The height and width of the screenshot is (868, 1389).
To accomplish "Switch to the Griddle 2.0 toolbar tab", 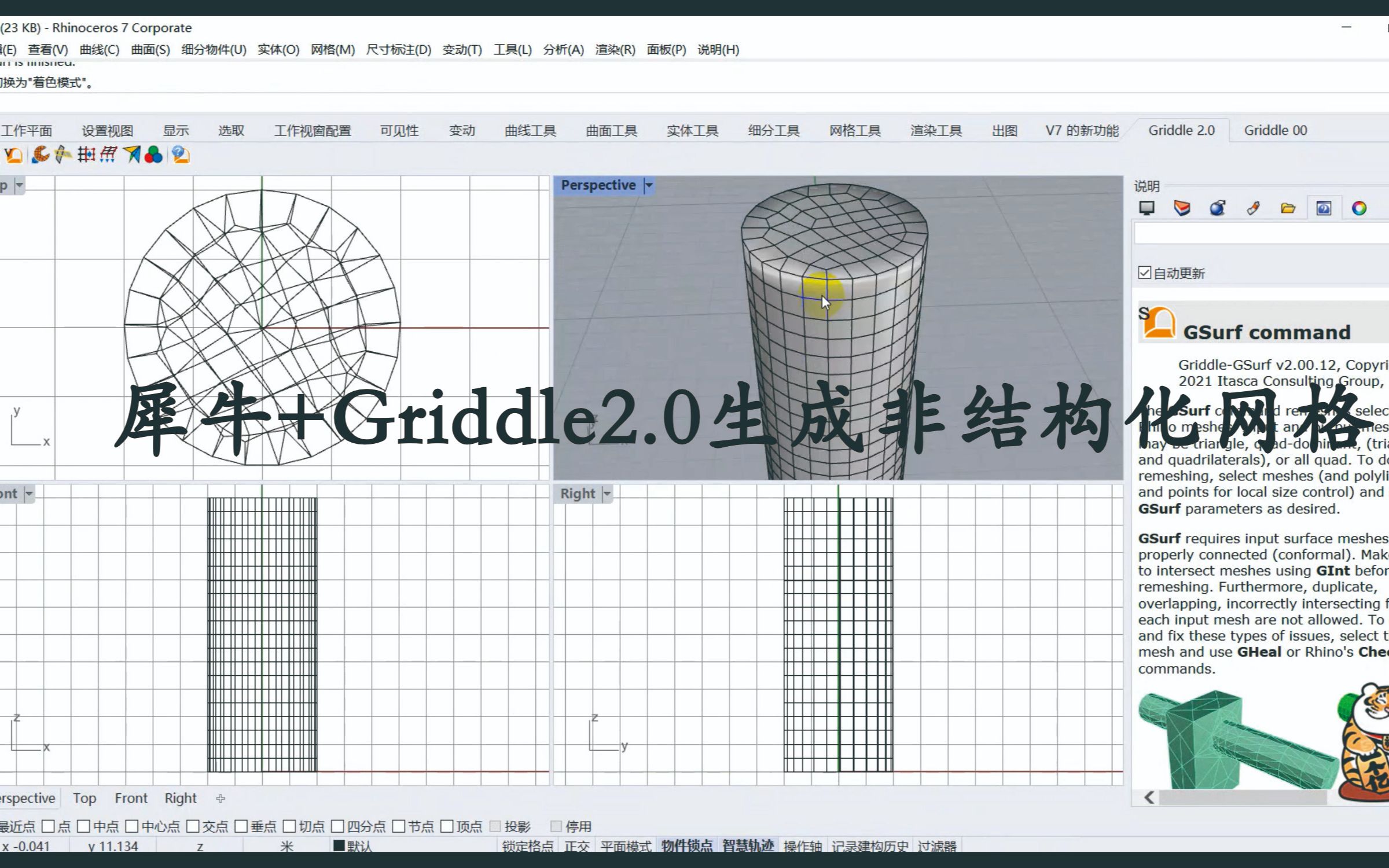I will tap(1181, 131).
